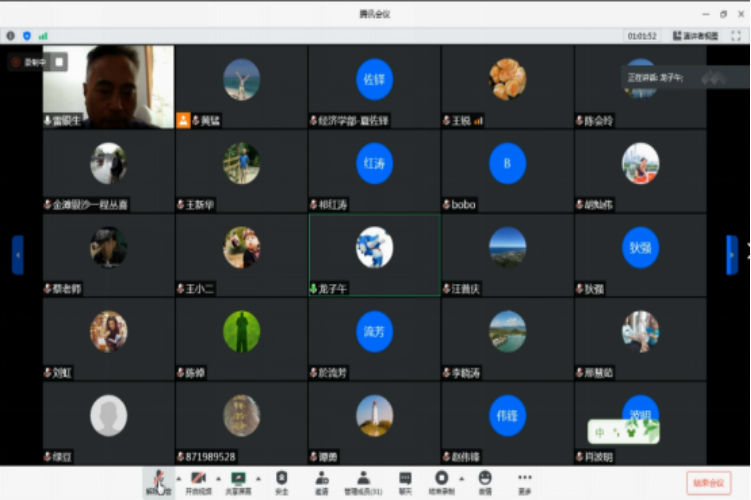This screenshot has width=751, height=500.
Task: Enter full screen using the top-right icon
Action: pyautogui.click(x=736, y=35)
